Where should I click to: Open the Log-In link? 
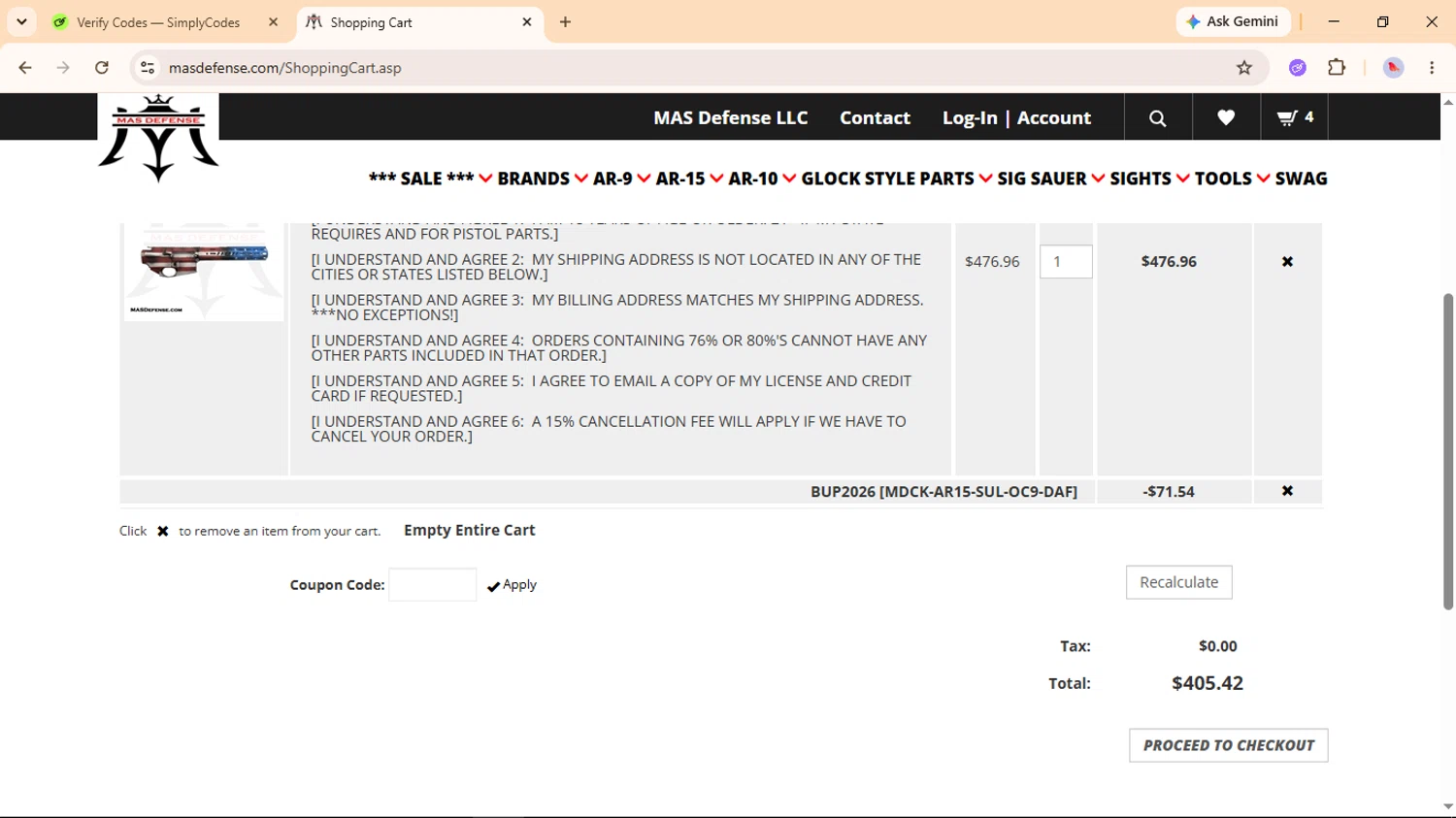point(970,117)
